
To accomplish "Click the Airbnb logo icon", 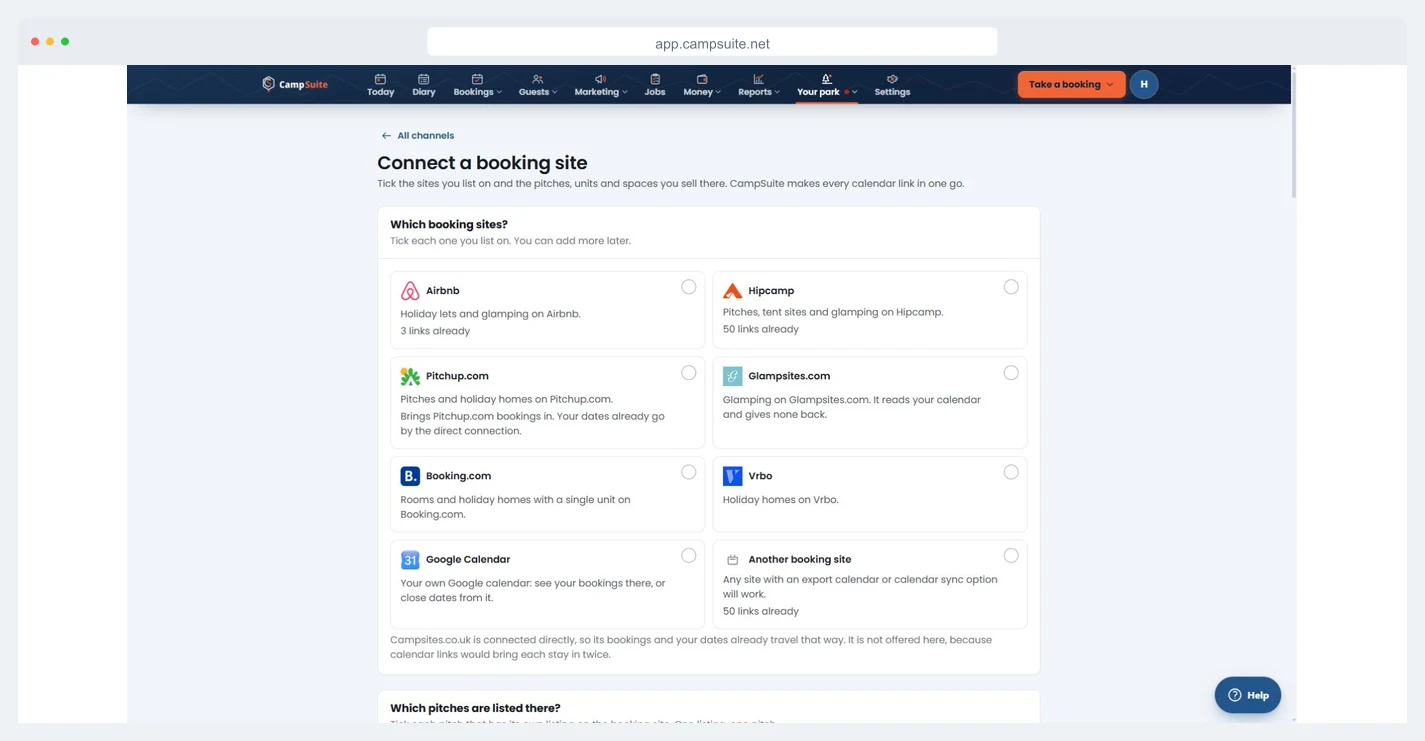I will (410, 291).
